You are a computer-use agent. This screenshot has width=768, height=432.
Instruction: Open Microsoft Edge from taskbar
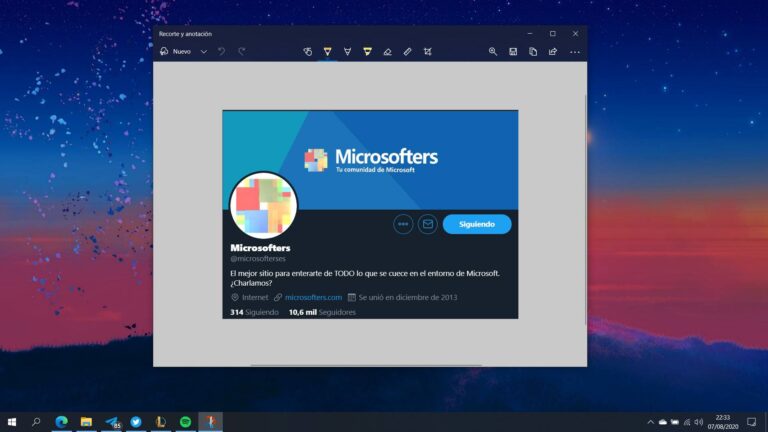61,422
